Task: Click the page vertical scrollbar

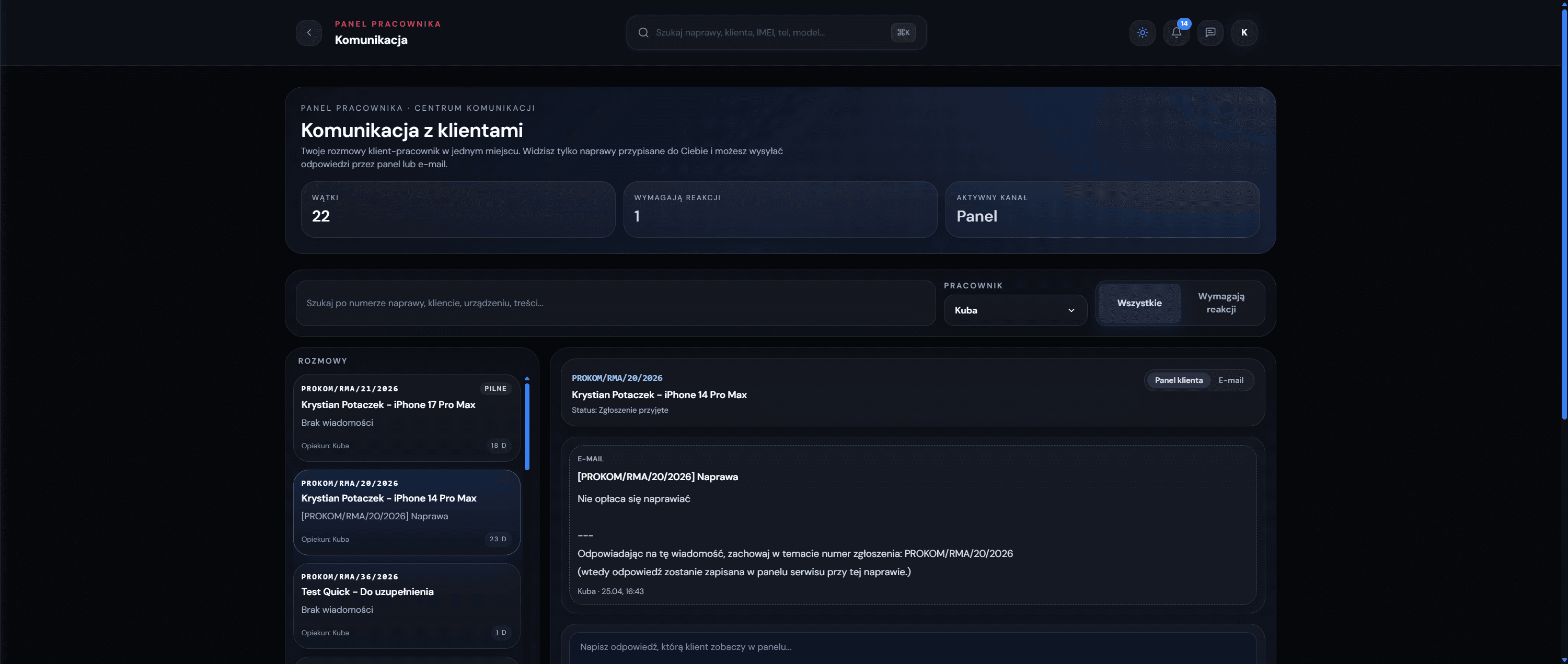Action: point(1564,213)
